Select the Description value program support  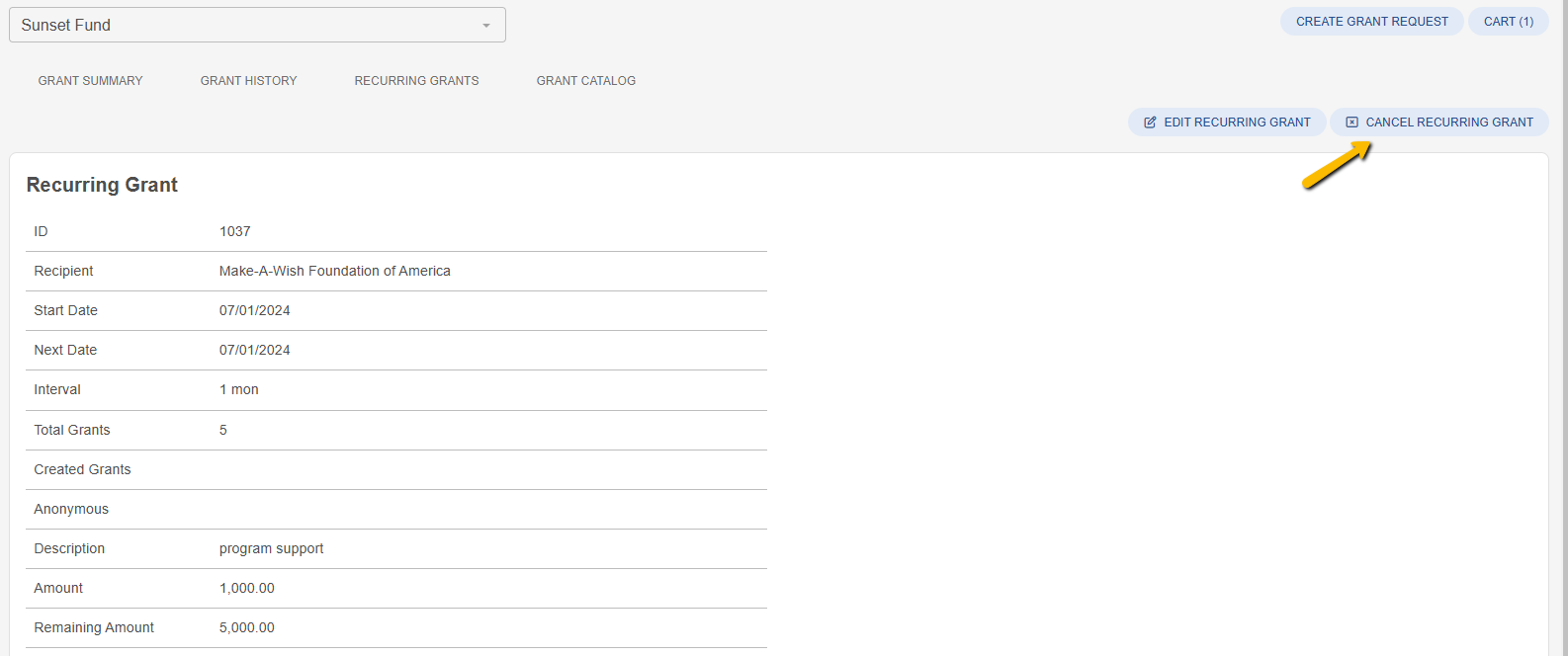[272, 548]
